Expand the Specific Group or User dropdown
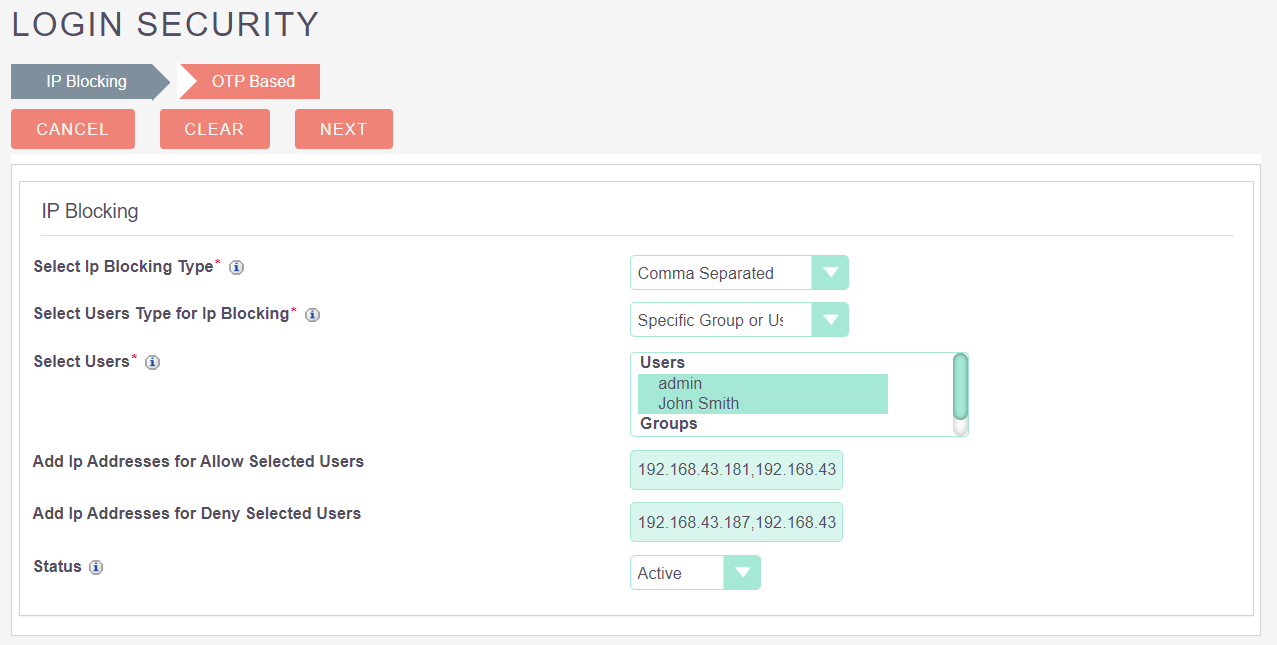 [x=739, y=320]
